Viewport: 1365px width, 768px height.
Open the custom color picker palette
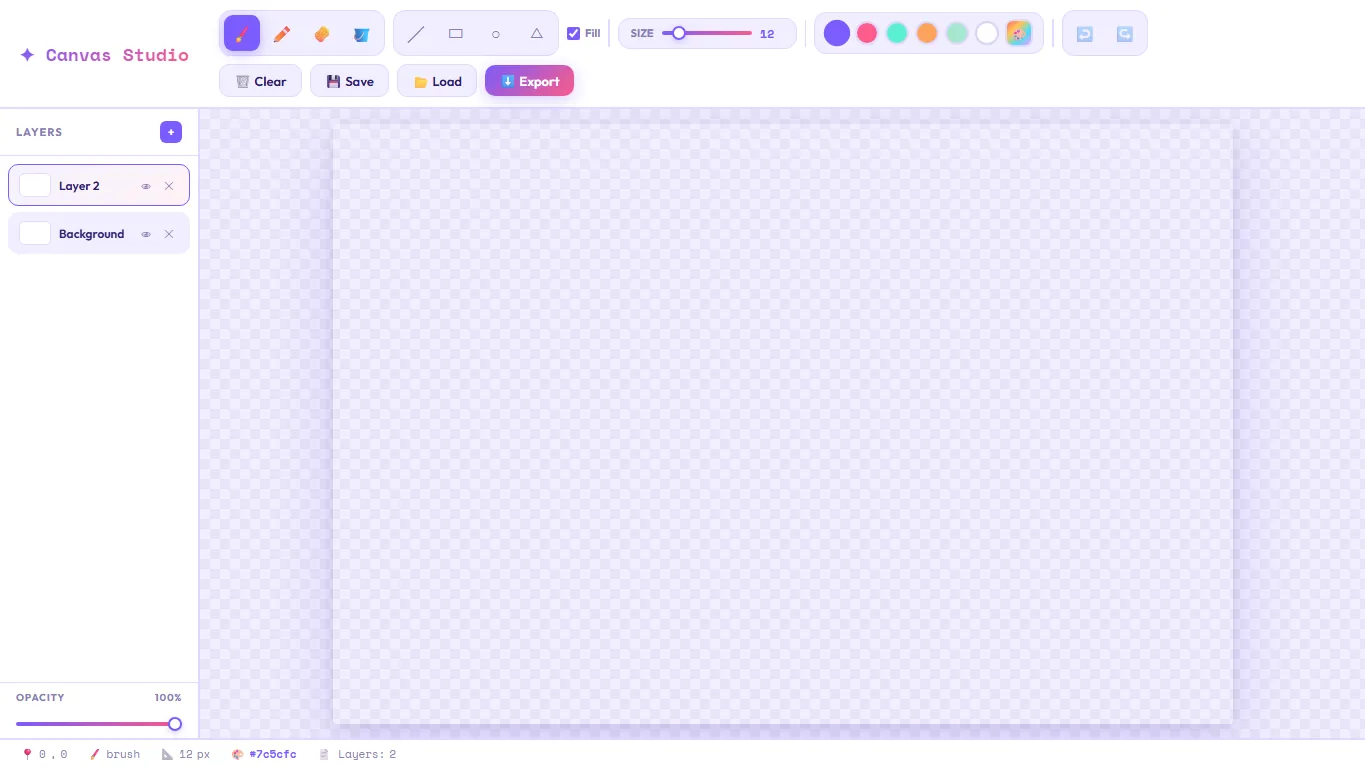point(1019,33)
